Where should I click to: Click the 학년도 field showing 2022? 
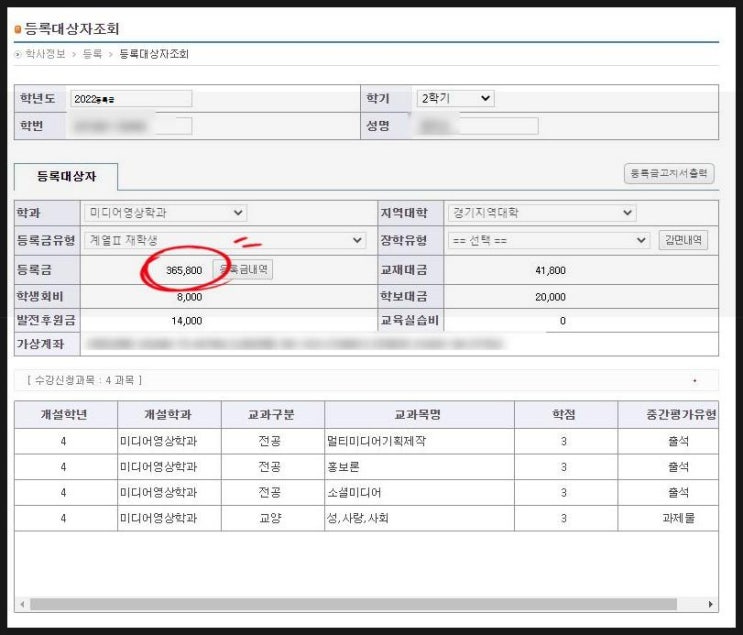point(131,99)
